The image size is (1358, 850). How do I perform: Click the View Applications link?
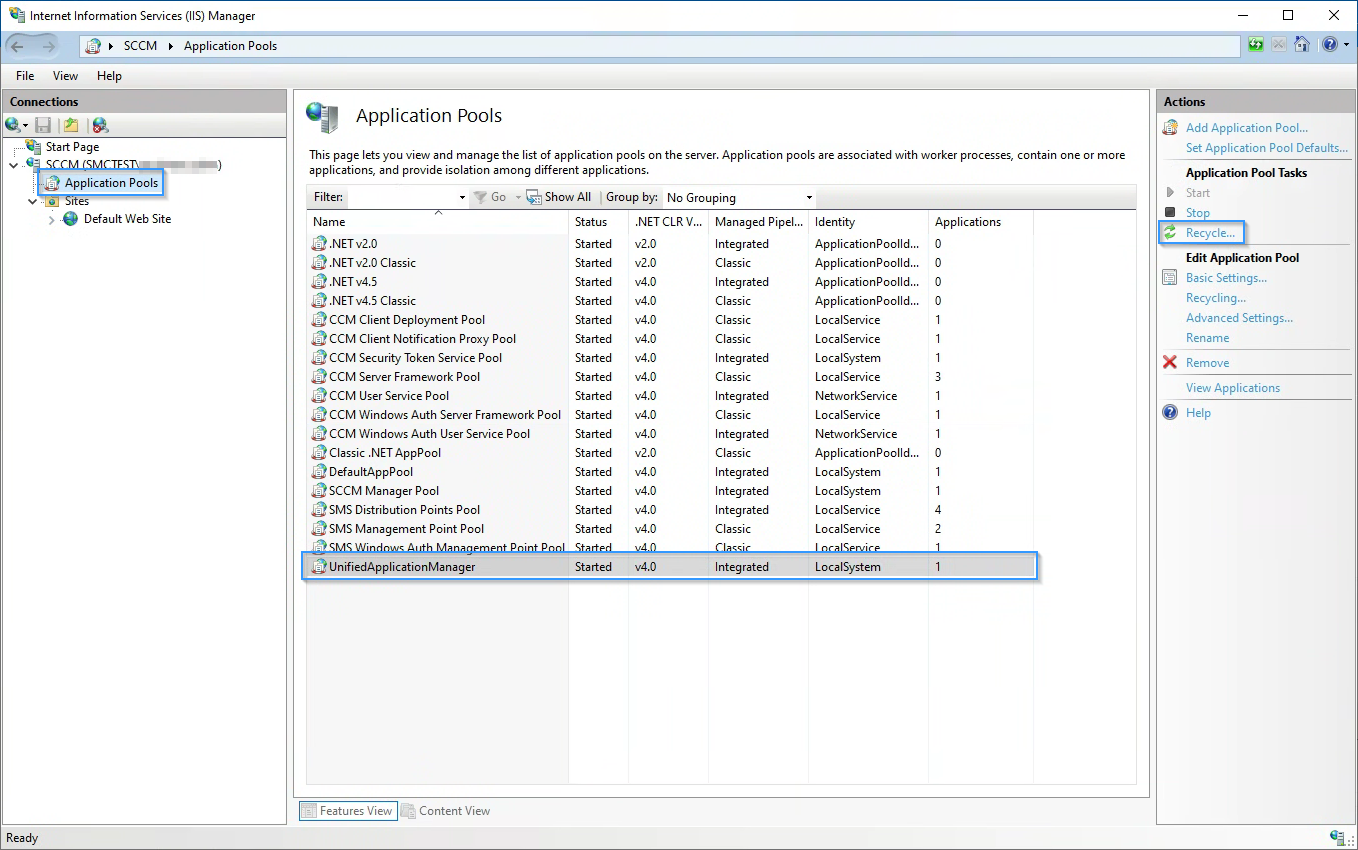tap(1233, 388)
